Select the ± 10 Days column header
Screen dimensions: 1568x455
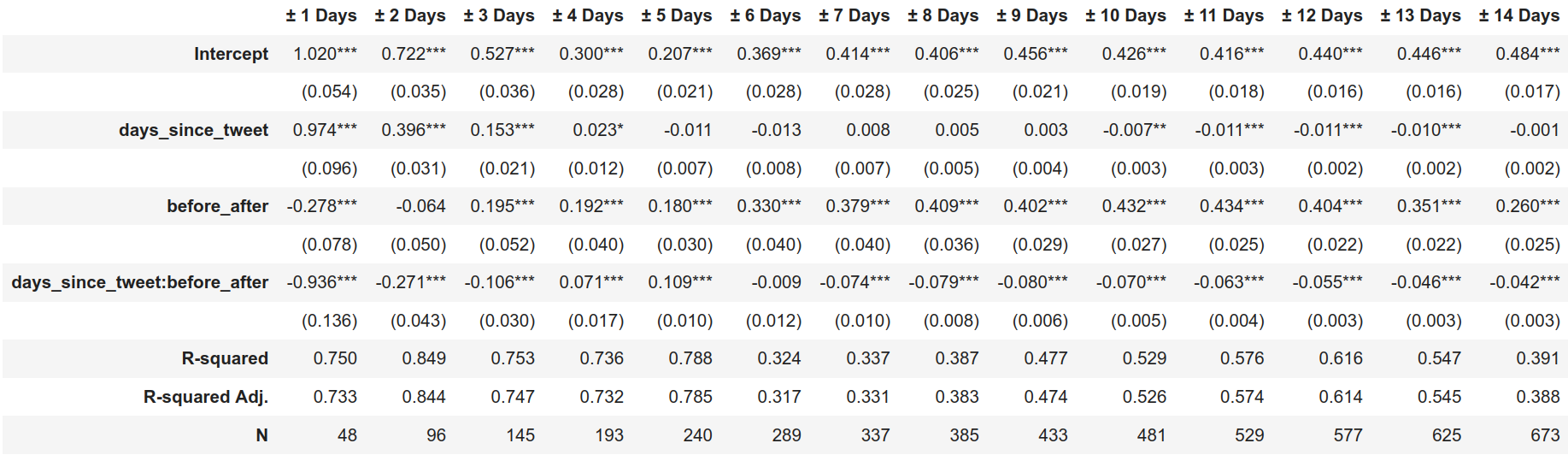[x=1125, y=15]
